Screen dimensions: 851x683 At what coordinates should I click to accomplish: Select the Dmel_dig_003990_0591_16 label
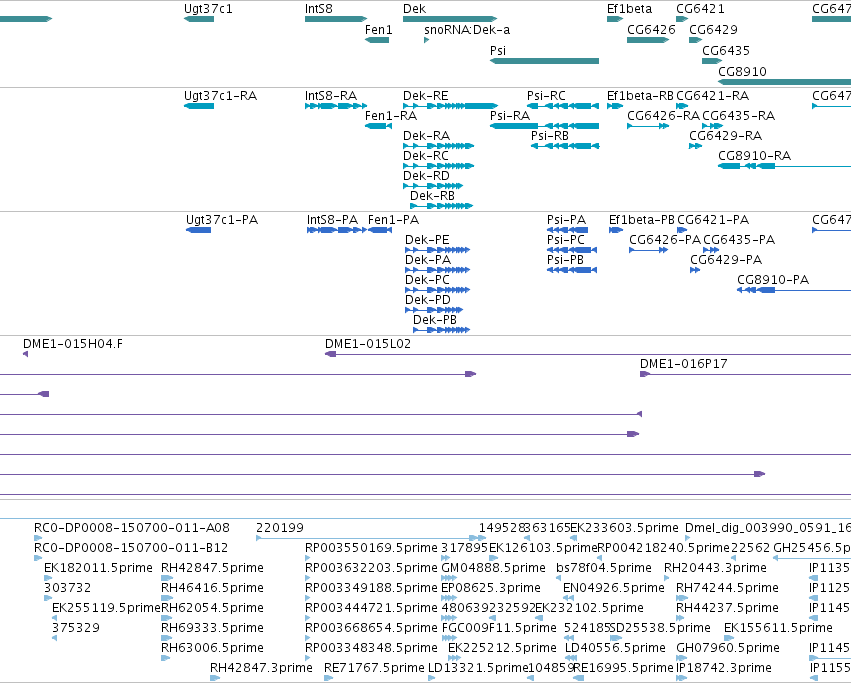tap(768, 528)
